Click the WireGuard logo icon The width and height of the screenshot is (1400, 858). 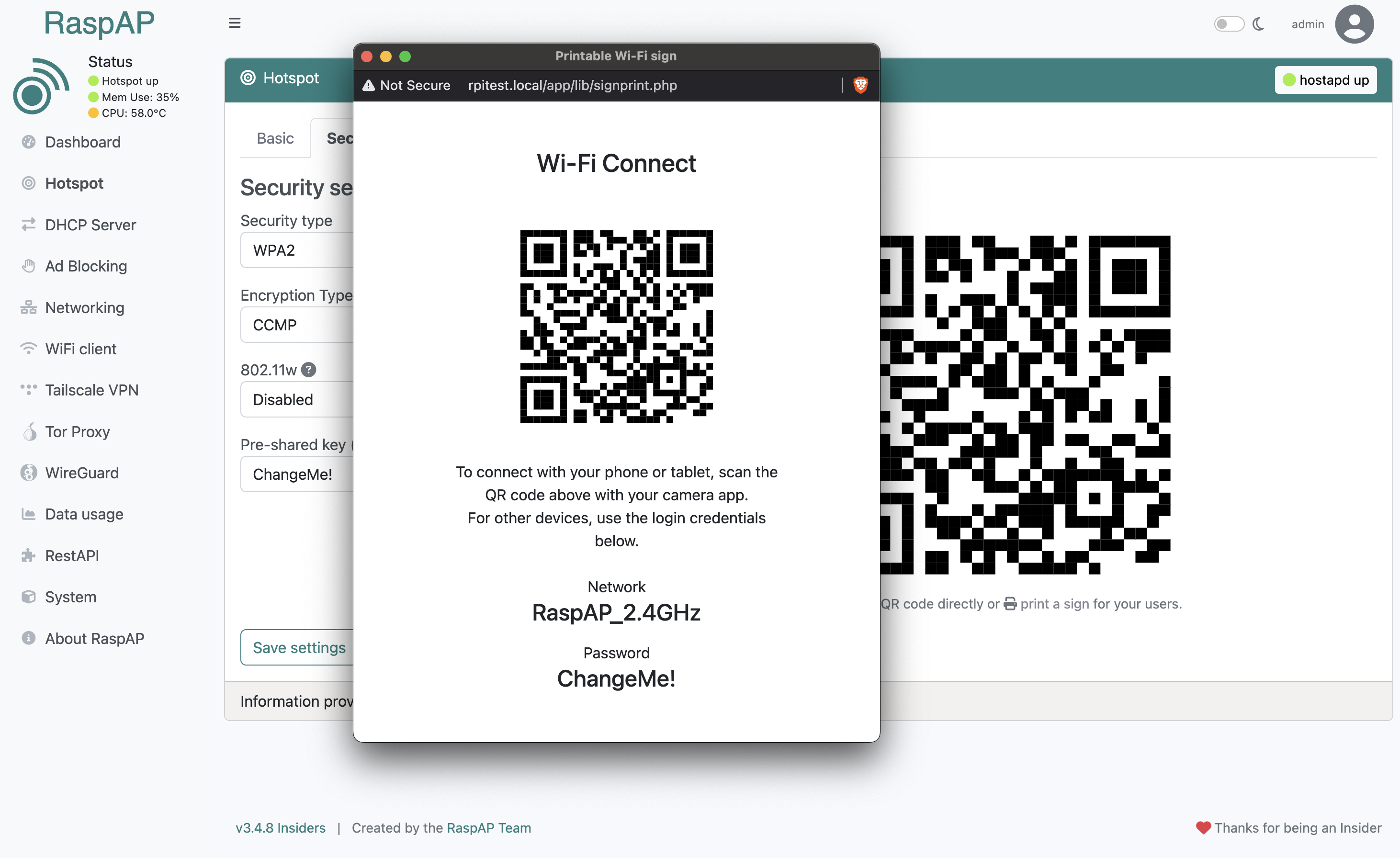click(28, 473)
